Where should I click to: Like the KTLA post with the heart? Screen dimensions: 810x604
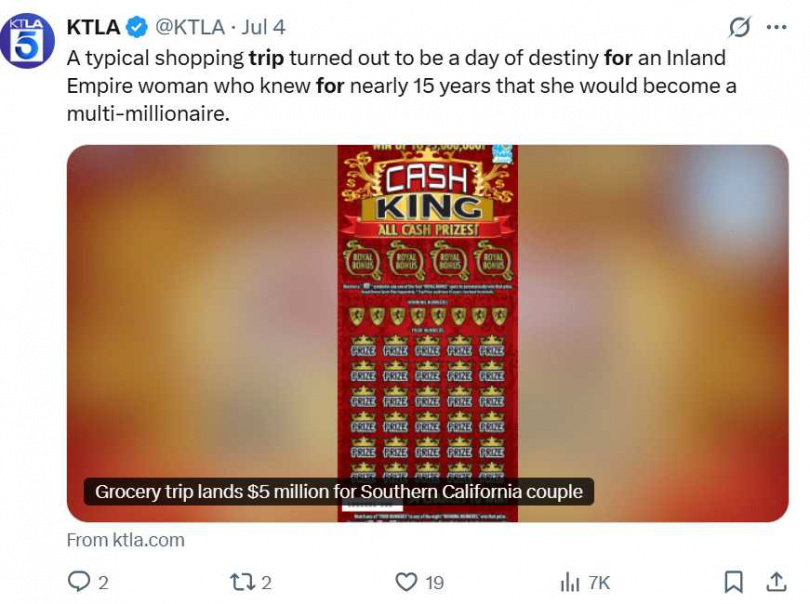[x=405, y=581]
